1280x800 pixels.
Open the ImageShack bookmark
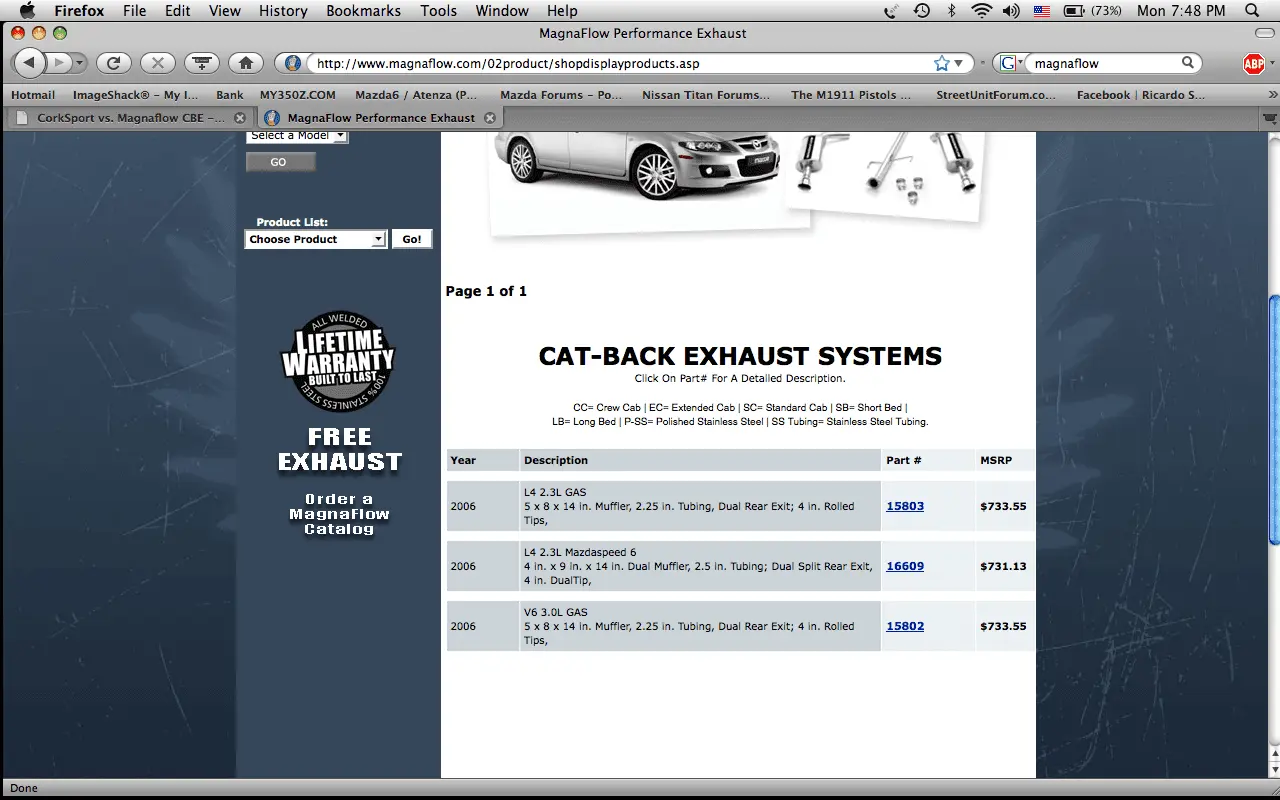pos(134,95)
